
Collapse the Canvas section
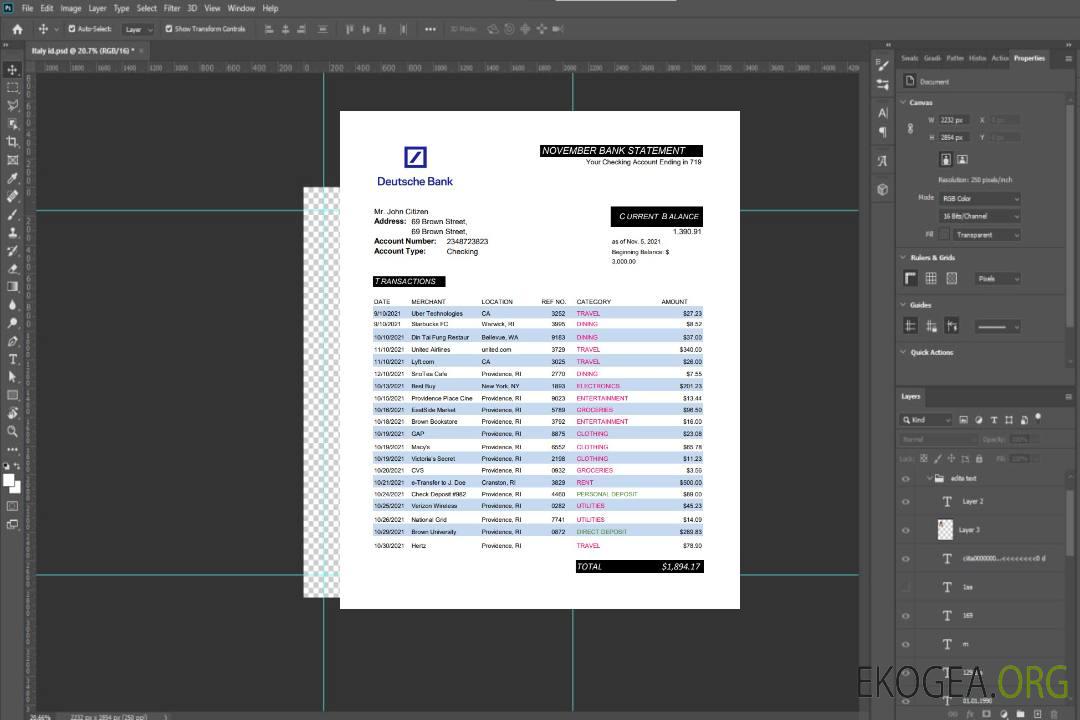903,102
